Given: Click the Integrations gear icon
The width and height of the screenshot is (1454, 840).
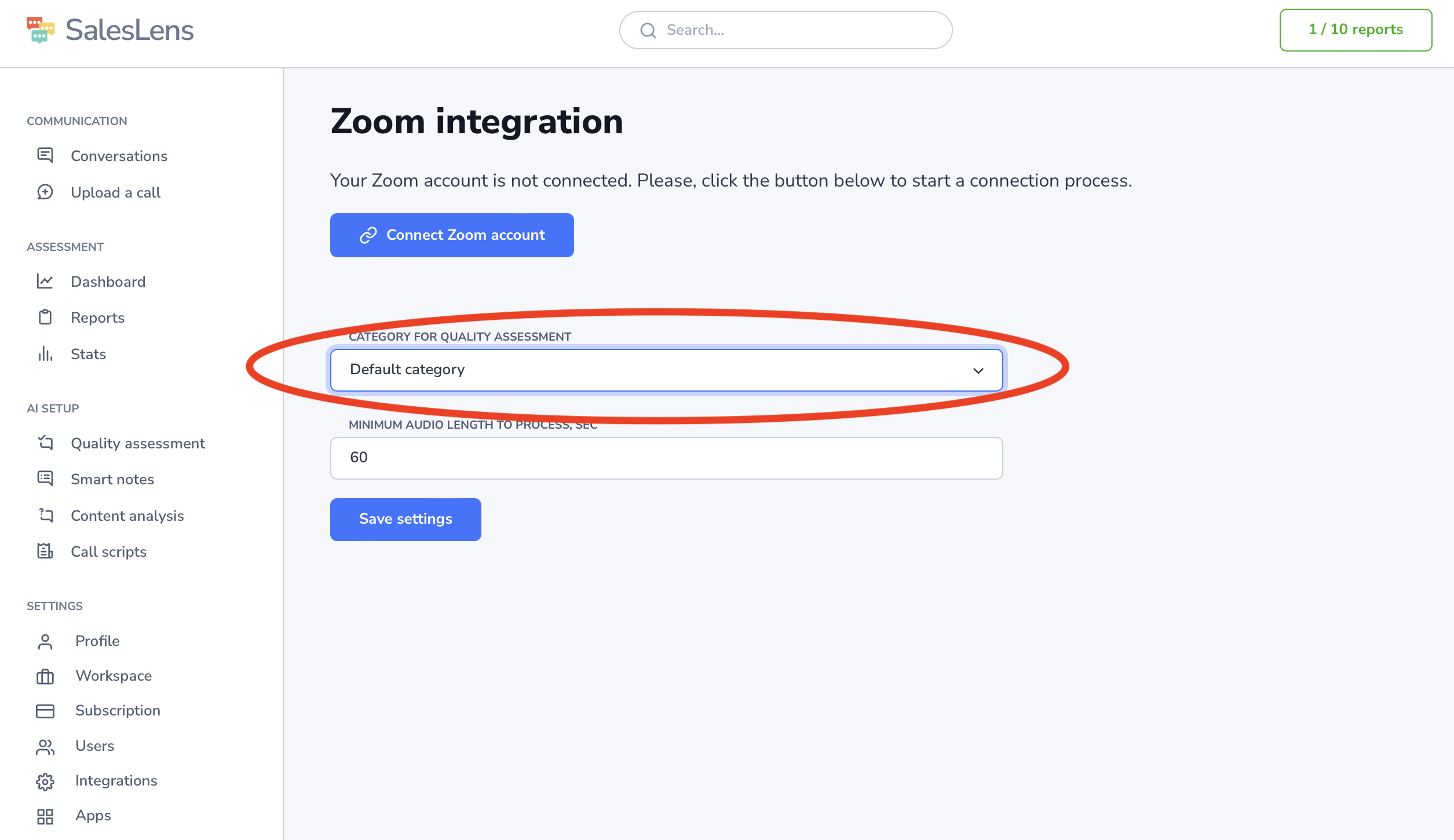Looking at the screenshot, I should 45,781.
